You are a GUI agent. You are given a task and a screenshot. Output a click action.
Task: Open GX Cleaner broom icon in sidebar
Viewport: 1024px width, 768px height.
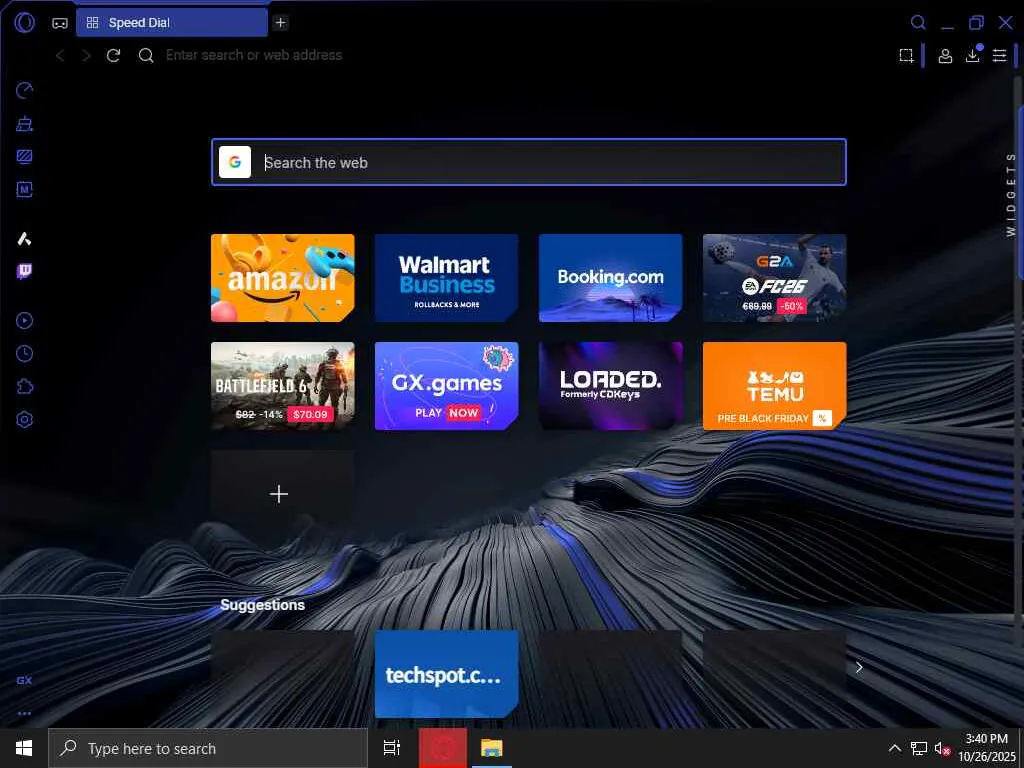pyautogui.click(x=24, y=123)
